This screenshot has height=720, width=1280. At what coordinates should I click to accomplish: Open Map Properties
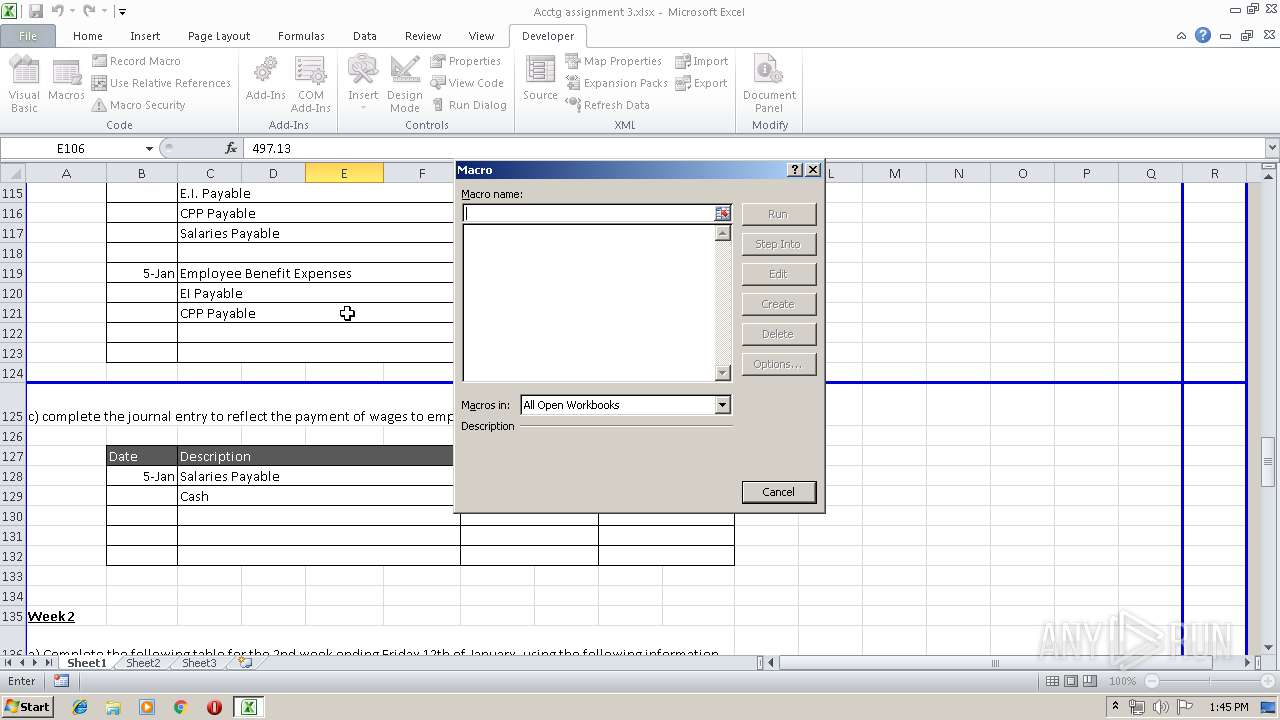pos(613,61)
